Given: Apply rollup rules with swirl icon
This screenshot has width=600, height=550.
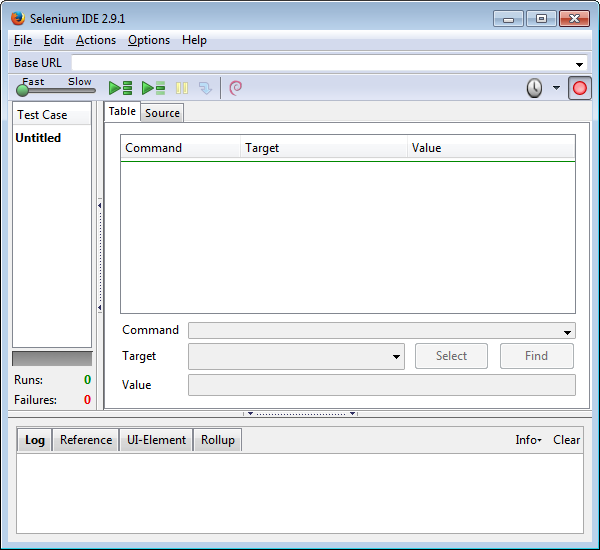Looking at the screenshot, I should 235,88.
